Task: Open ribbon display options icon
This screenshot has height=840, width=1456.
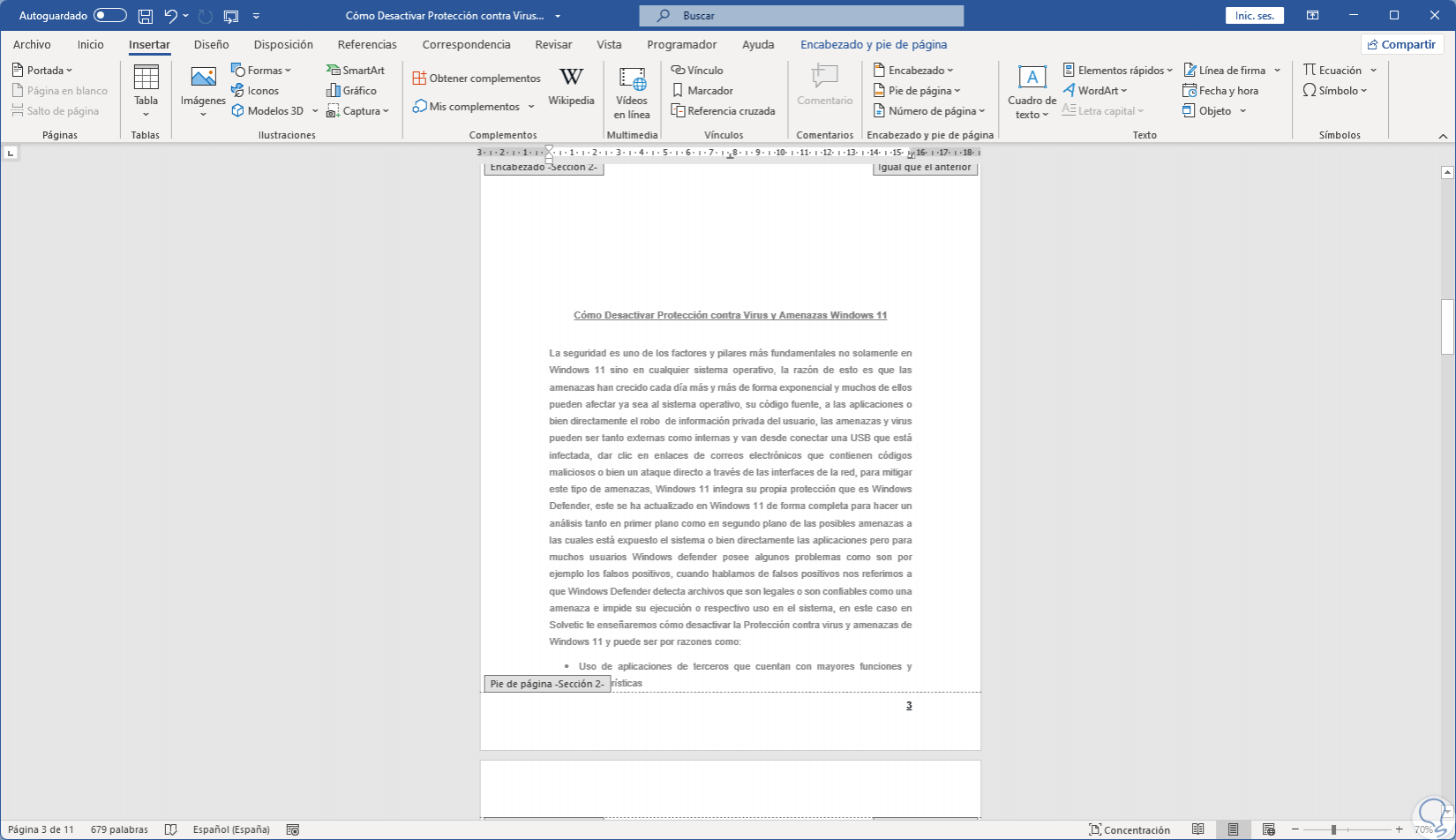Action: pos(1313,16)
